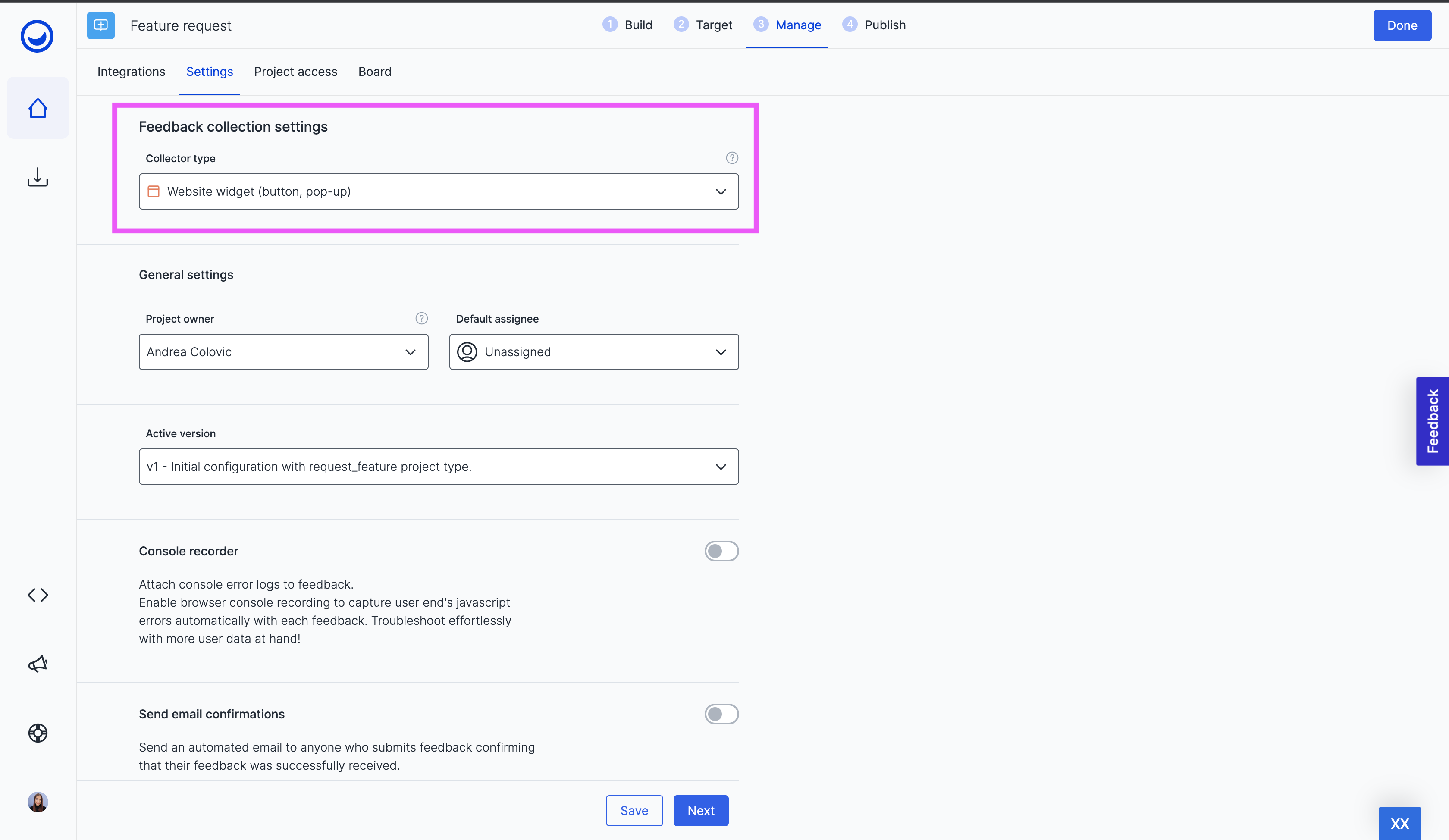Screen dimensions: 1449x840
Task: Enable the Console recorder toggle
Action: coord(721,551)
